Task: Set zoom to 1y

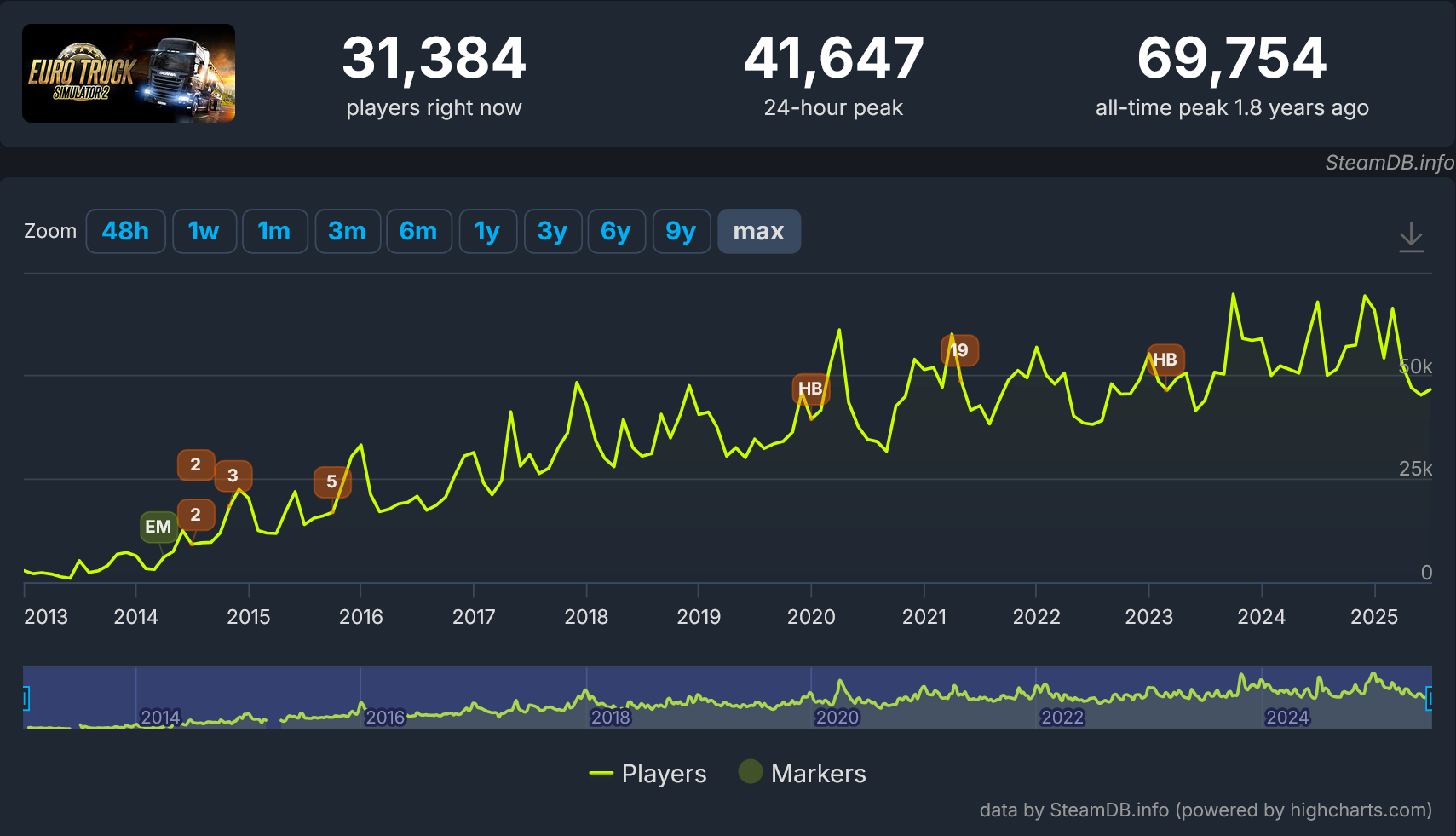Action: [487, 231]
